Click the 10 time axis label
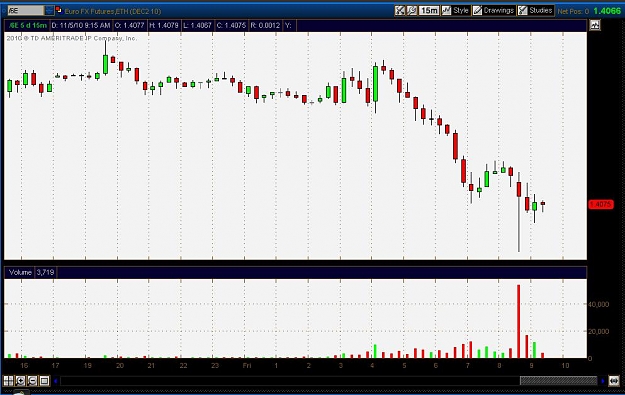 565,366
